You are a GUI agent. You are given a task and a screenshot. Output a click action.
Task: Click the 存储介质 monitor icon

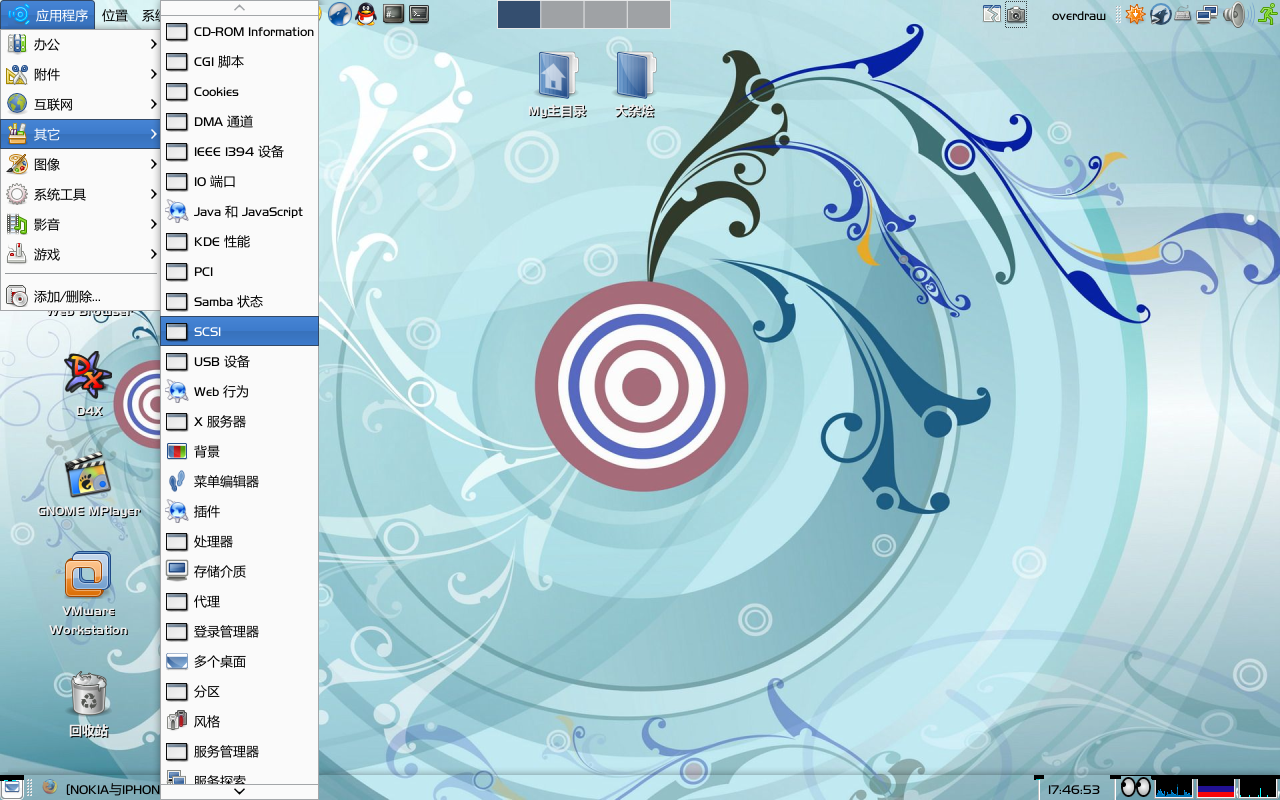click(x=177, y=571)
